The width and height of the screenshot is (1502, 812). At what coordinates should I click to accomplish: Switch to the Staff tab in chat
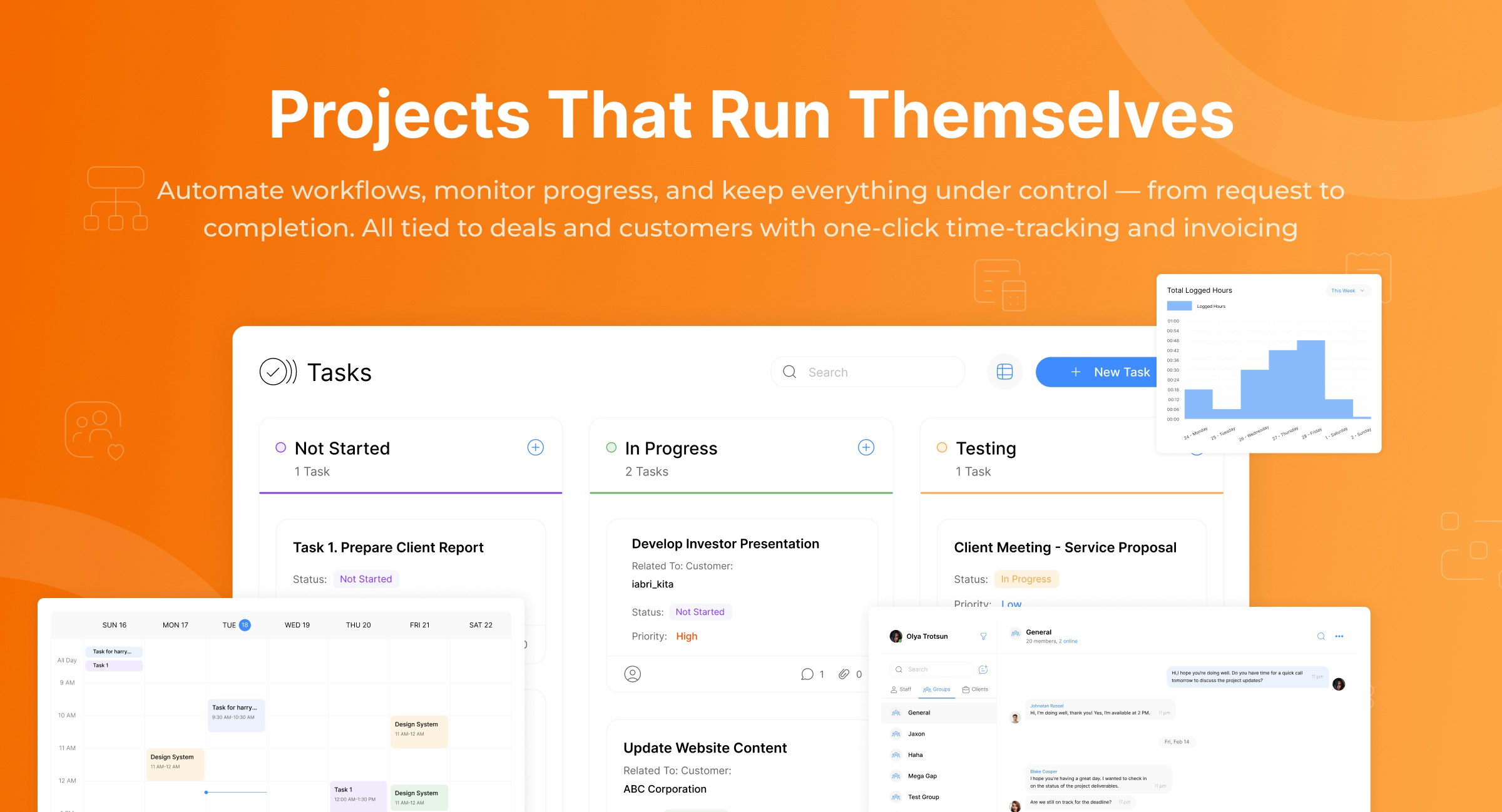901,689
